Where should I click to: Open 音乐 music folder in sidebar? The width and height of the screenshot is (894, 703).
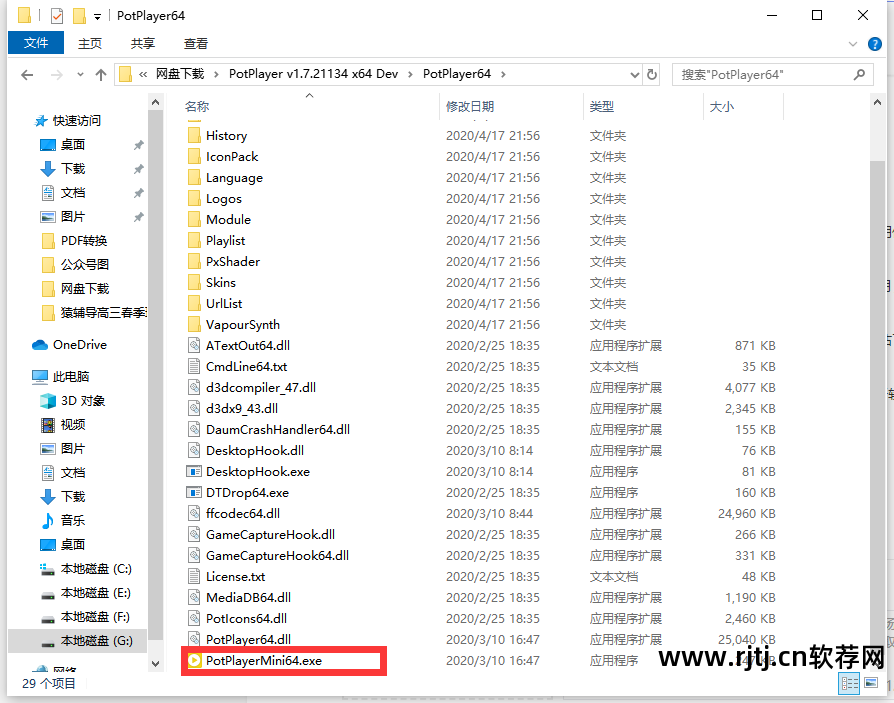[63, 521]
